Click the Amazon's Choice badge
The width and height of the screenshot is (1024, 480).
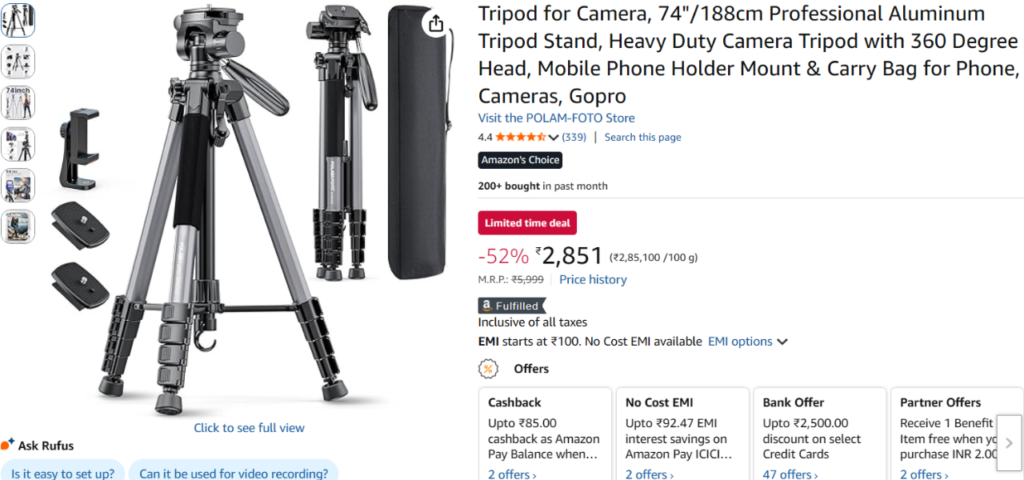(520, 160)
